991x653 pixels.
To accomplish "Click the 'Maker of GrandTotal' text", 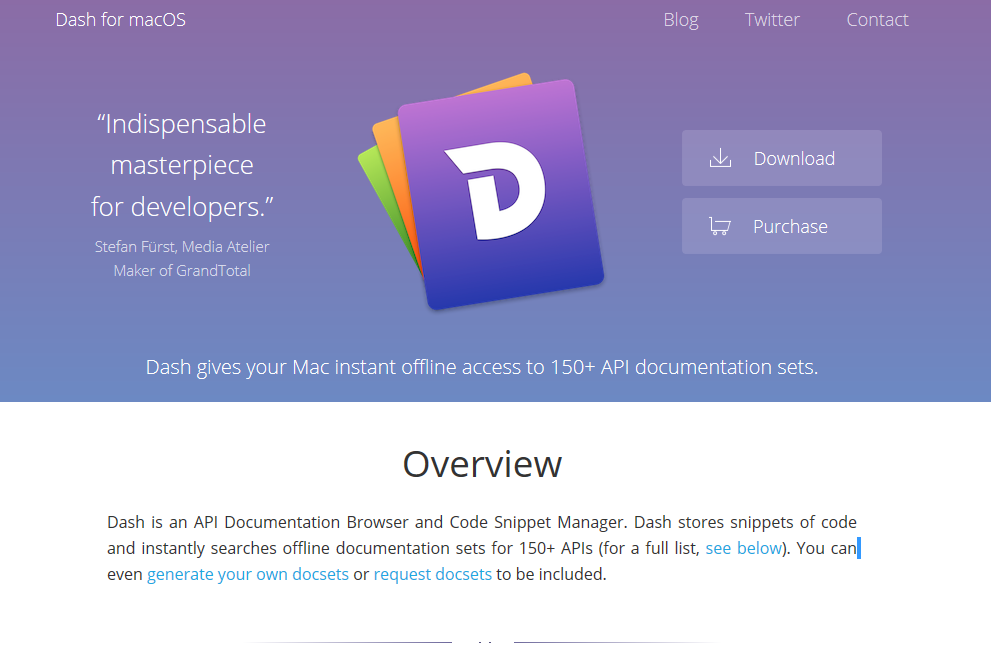I will pyautogui.click(x=182, y=271).
